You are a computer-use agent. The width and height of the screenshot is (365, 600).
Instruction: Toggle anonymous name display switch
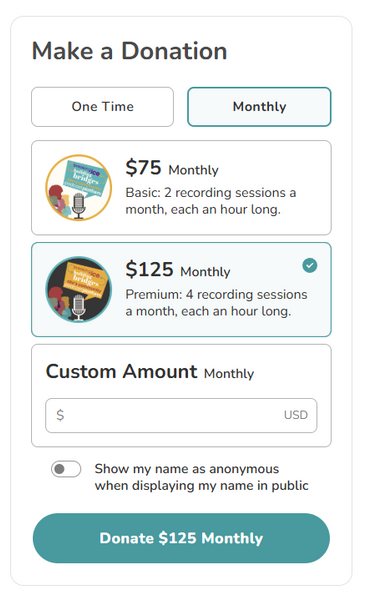tap(66, 469)
